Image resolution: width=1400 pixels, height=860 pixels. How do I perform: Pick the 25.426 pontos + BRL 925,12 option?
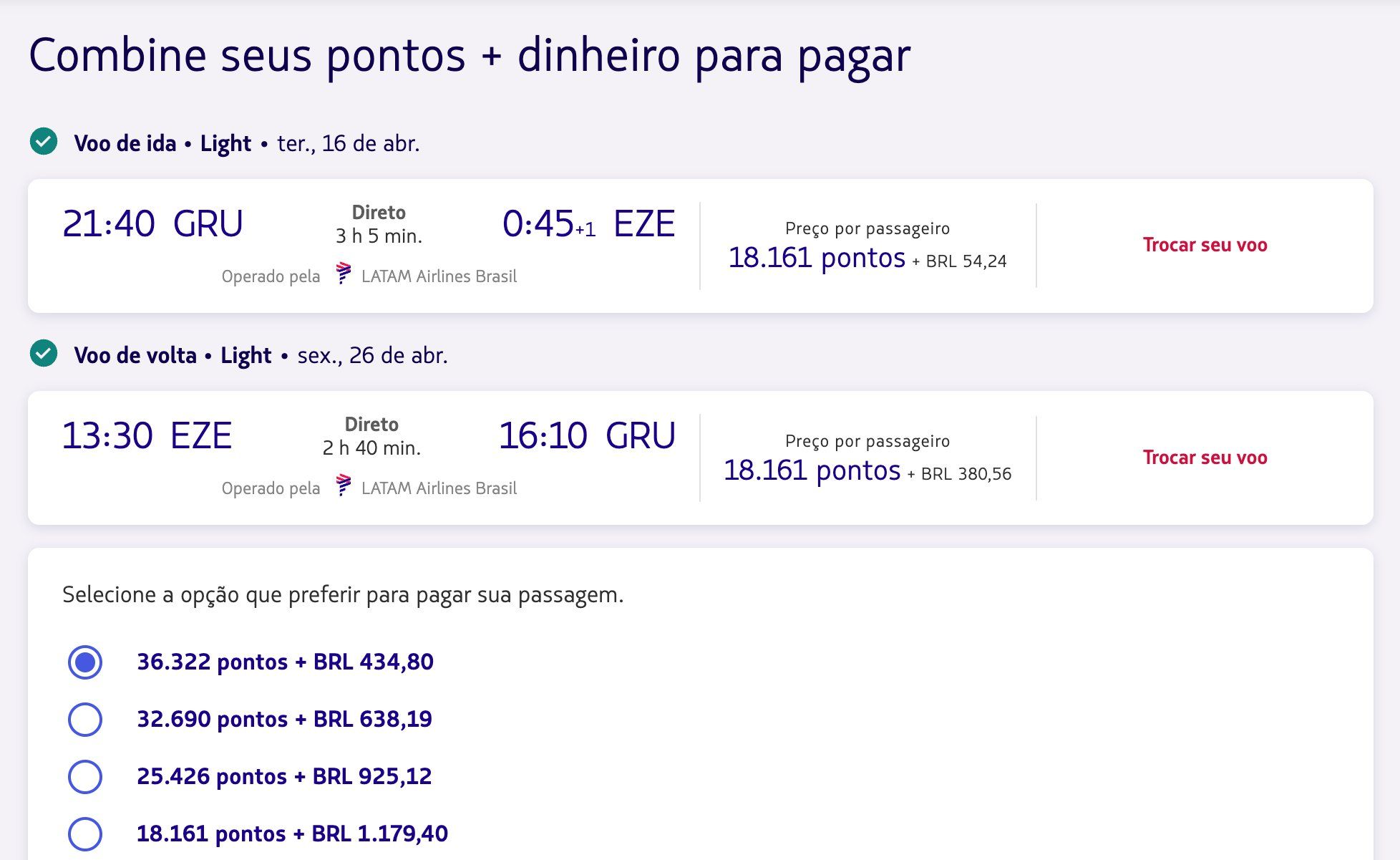tap(85, 777)
